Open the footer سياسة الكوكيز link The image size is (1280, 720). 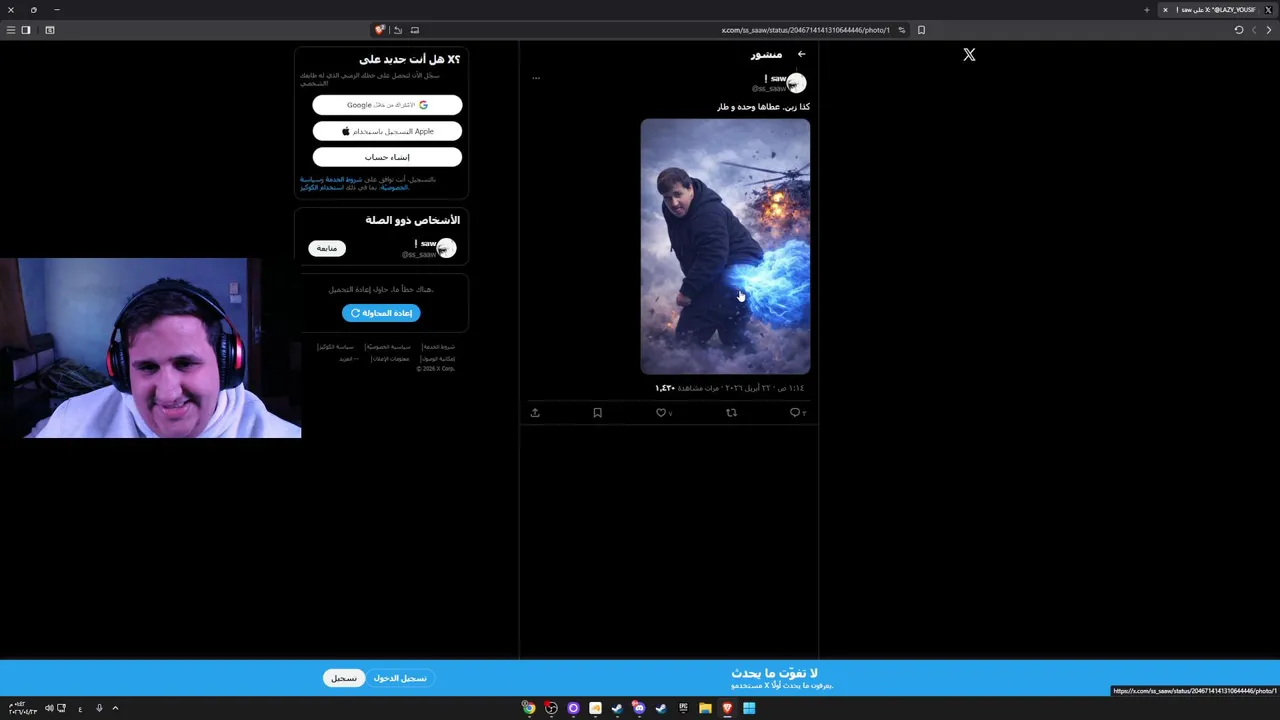[335, 347]
